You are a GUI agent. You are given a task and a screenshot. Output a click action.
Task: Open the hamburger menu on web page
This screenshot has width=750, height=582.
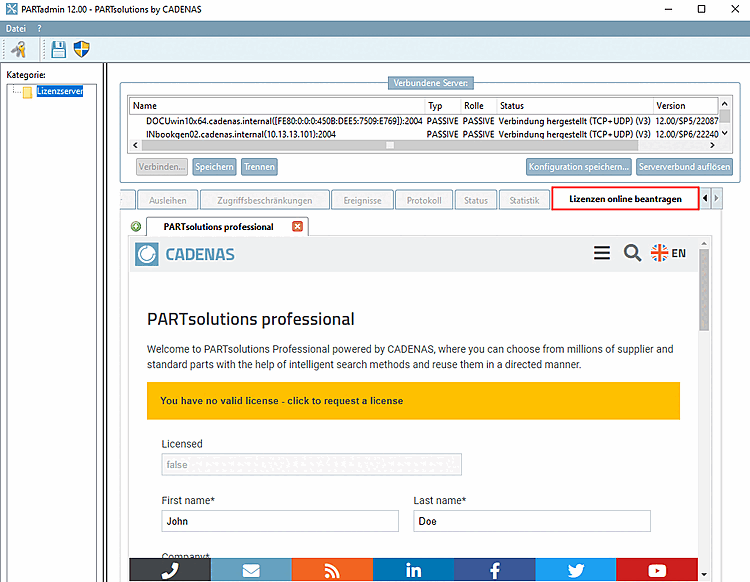602,253
